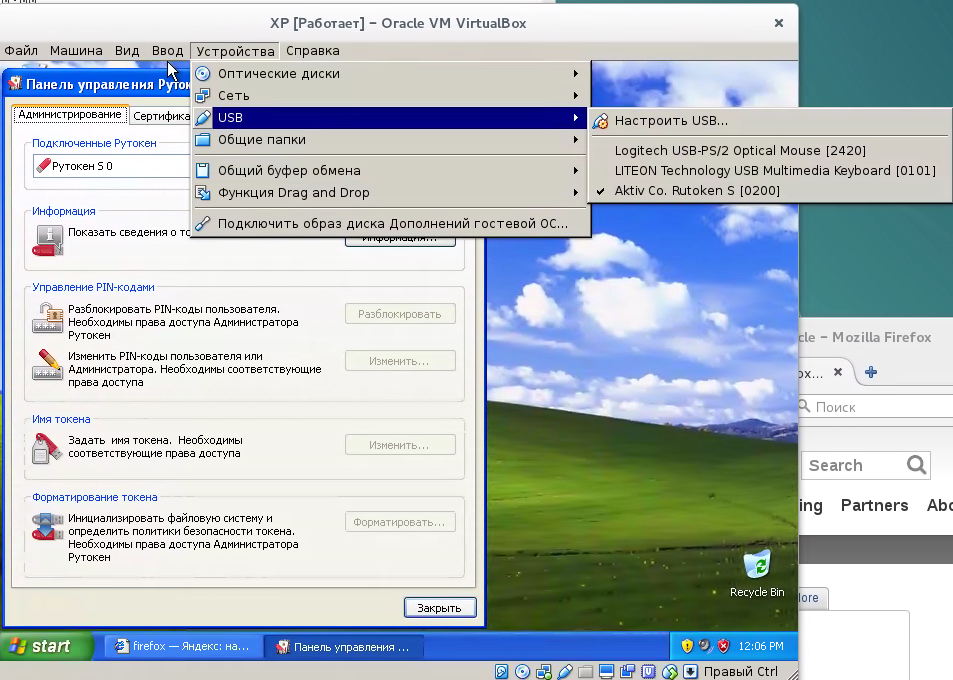Image resolution: width=953 pixels, height=680 pixels.
Task: Open Recycle Bin desktop icon
Action: (757, 566)
